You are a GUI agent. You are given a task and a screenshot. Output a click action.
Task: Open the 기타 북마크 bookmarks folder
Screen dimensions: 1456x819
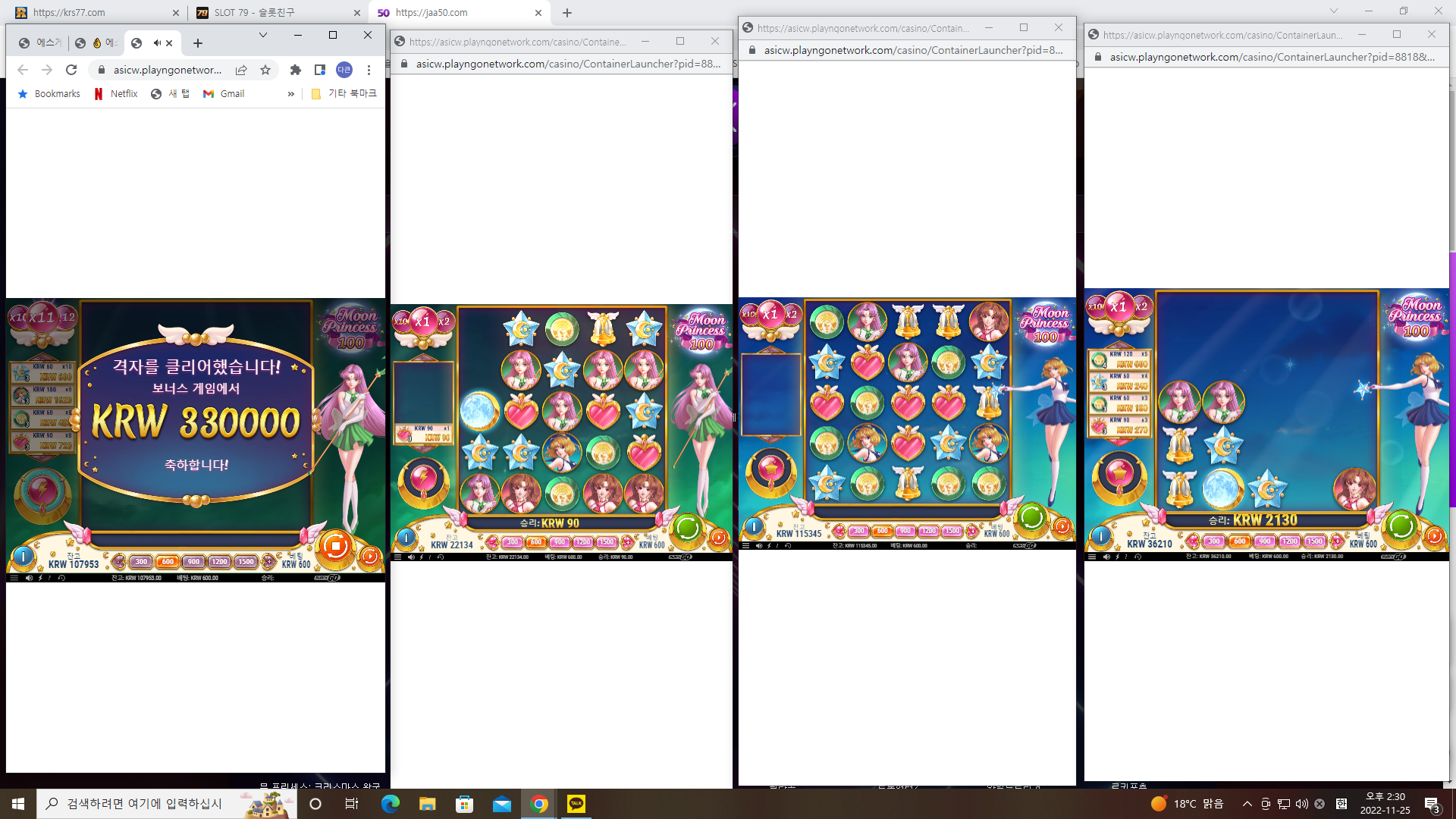point(344,94)
